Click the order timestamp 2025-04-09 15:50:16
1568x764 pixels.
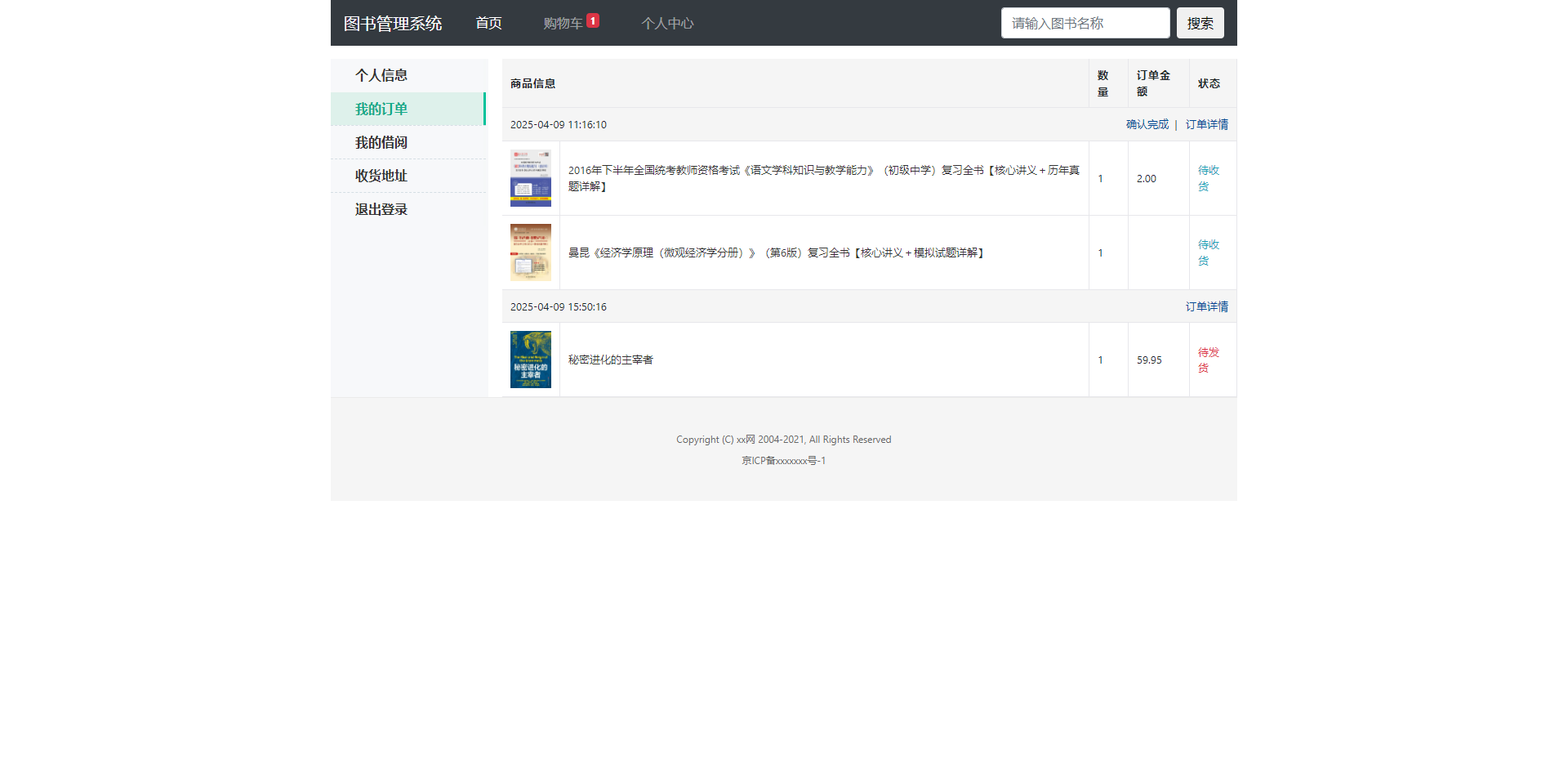[559, 306]
